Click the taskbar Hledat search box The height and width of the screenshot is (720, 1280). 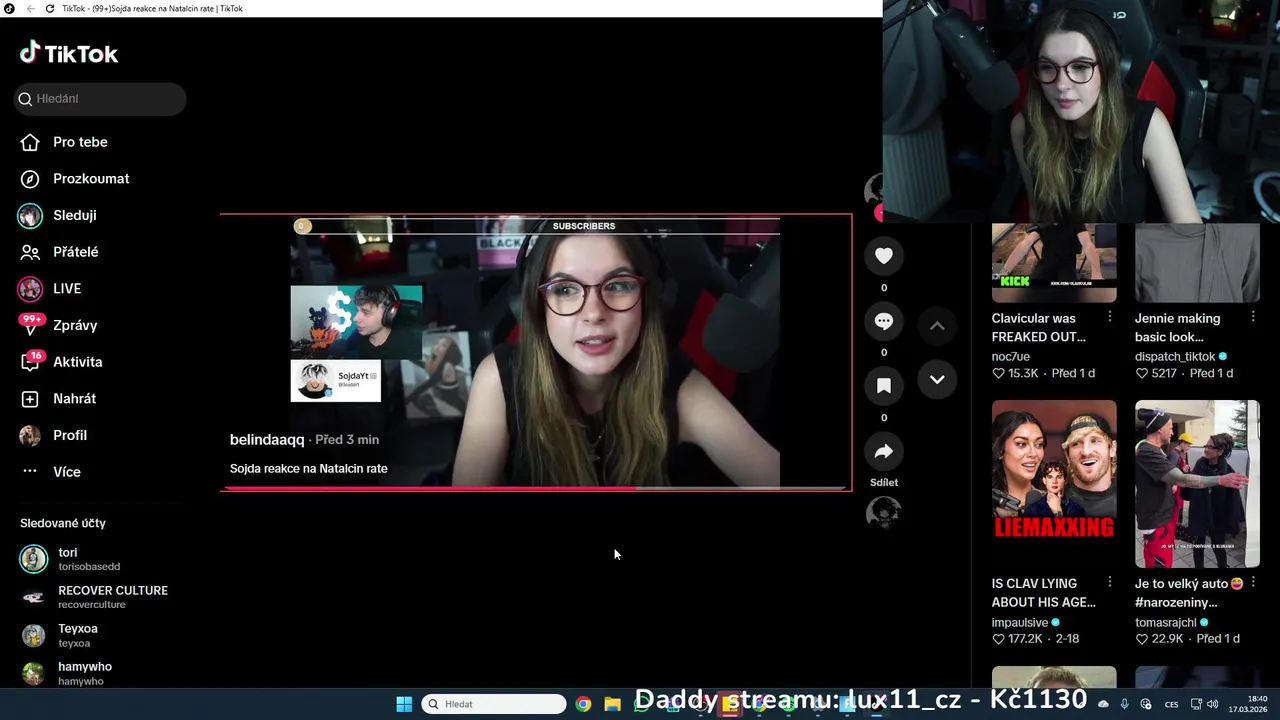tap(494, 704)
